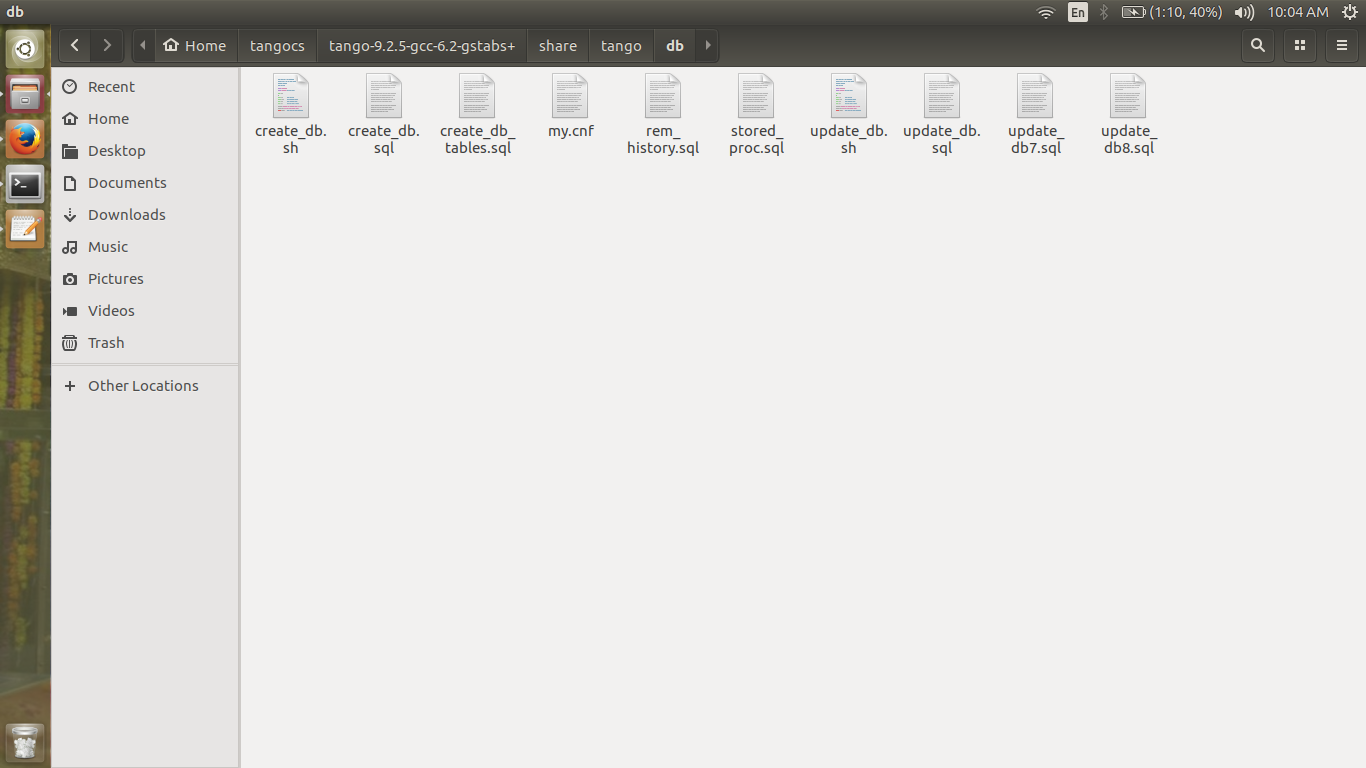This screenshot has width=1366, height=768.
Task: Go back with the left arrow button
Action: pyautogui.click(x=75, y=45)
